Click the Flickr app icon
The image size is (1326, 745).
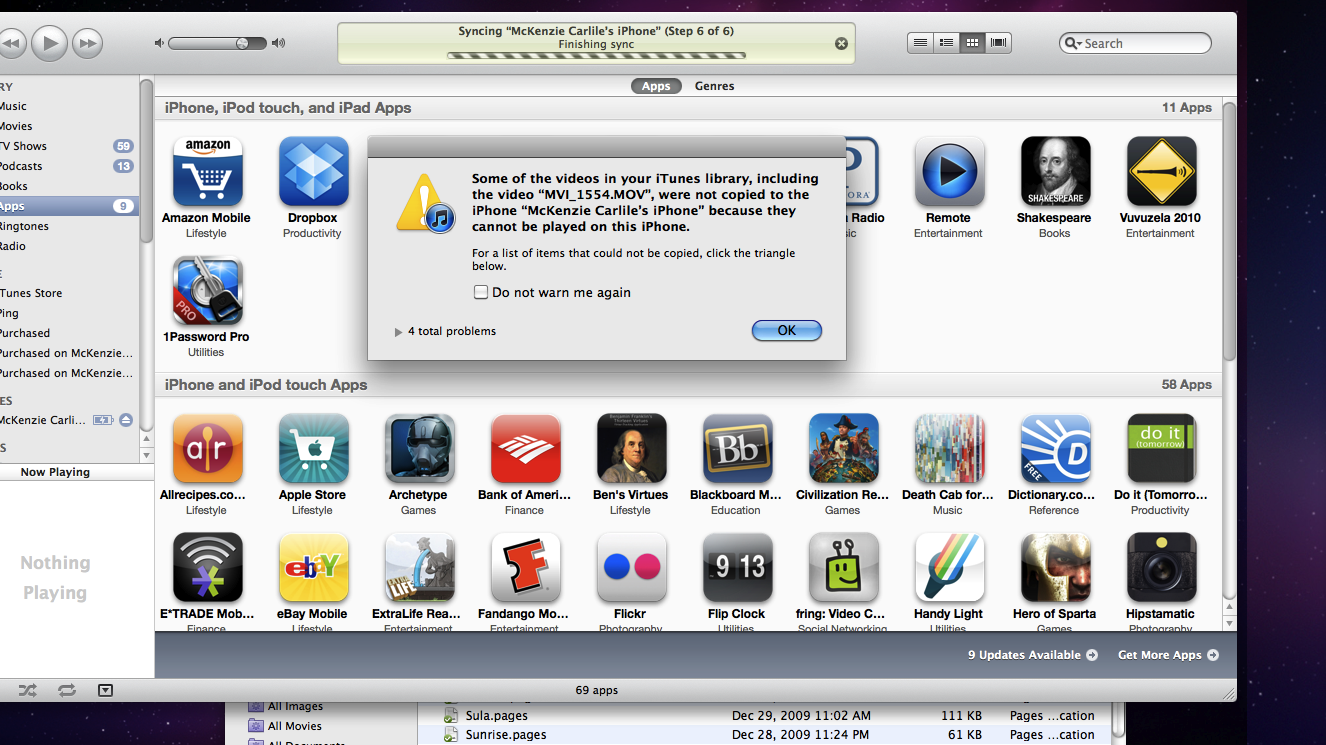[x=631, y=568]
